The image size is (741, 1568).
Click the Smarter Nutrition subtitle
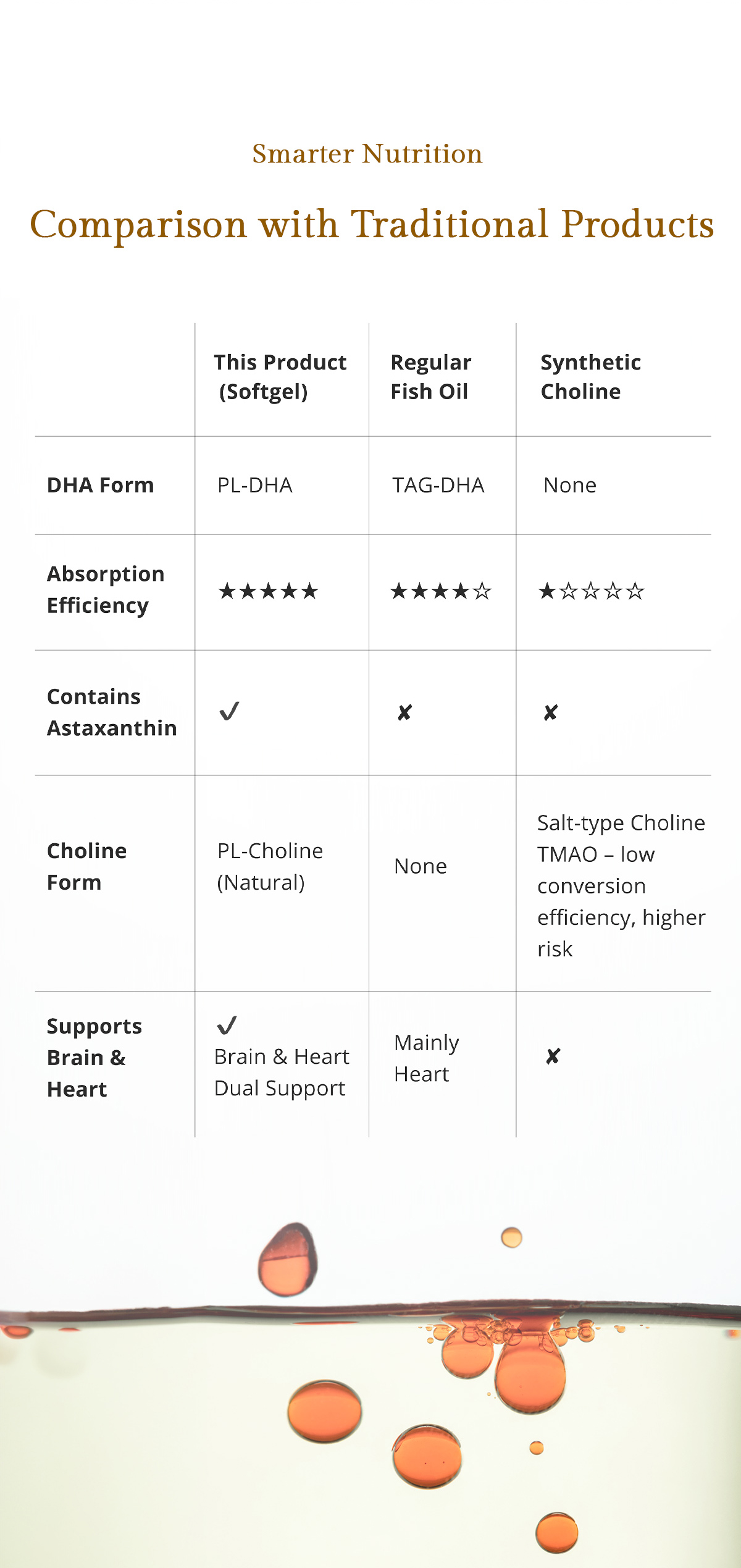point(367,154)
